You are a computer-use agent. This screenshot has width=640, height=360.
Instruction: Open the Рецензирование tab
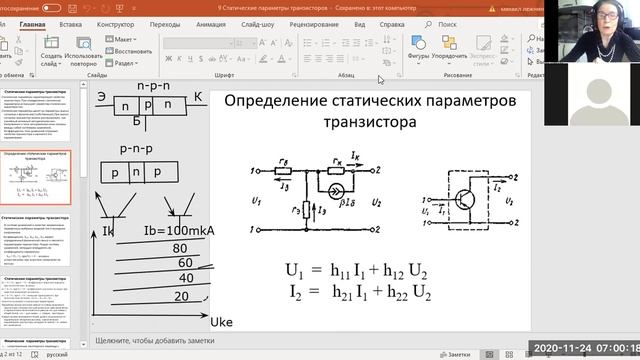click(x=314, y=24)
